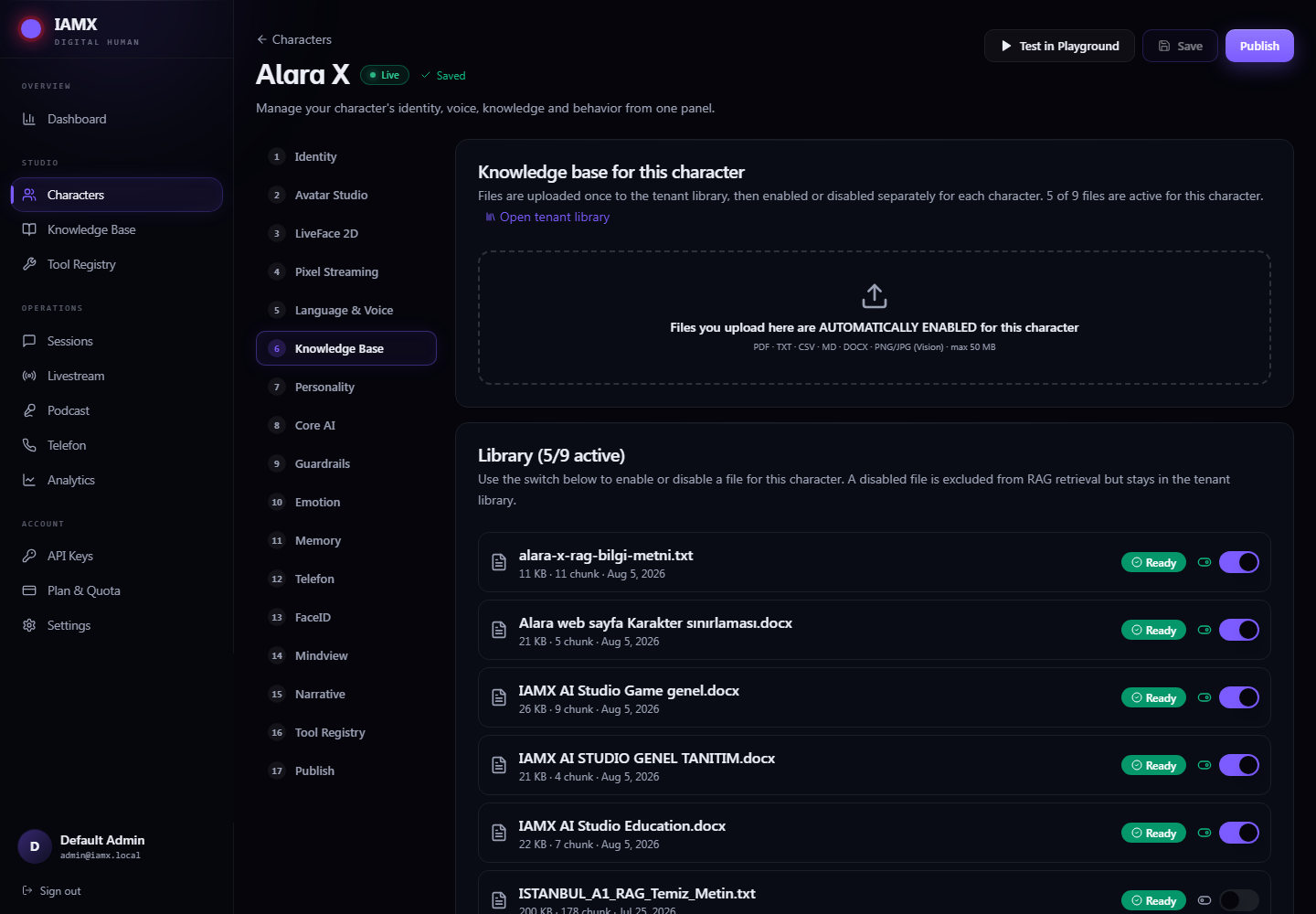Sign out of the admin account
Viewport: 1316px width, 914px height.
[x=52, y=891]
